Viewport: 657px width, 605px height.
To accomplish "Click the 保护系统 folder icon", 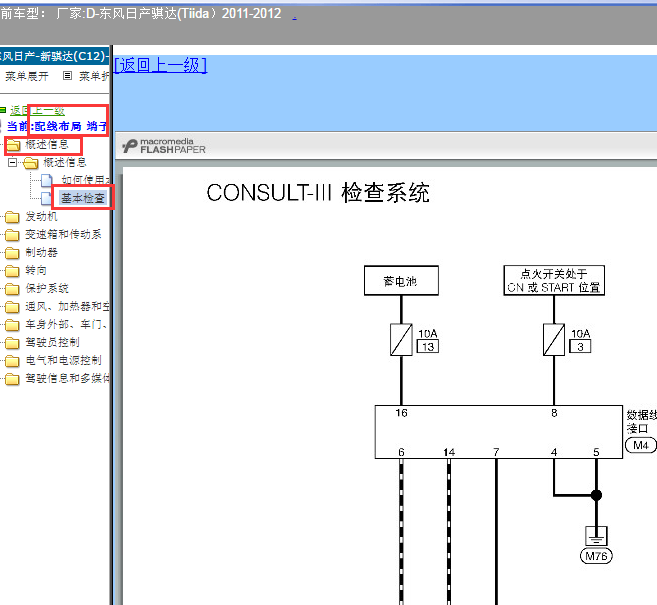I will (12, 289).
